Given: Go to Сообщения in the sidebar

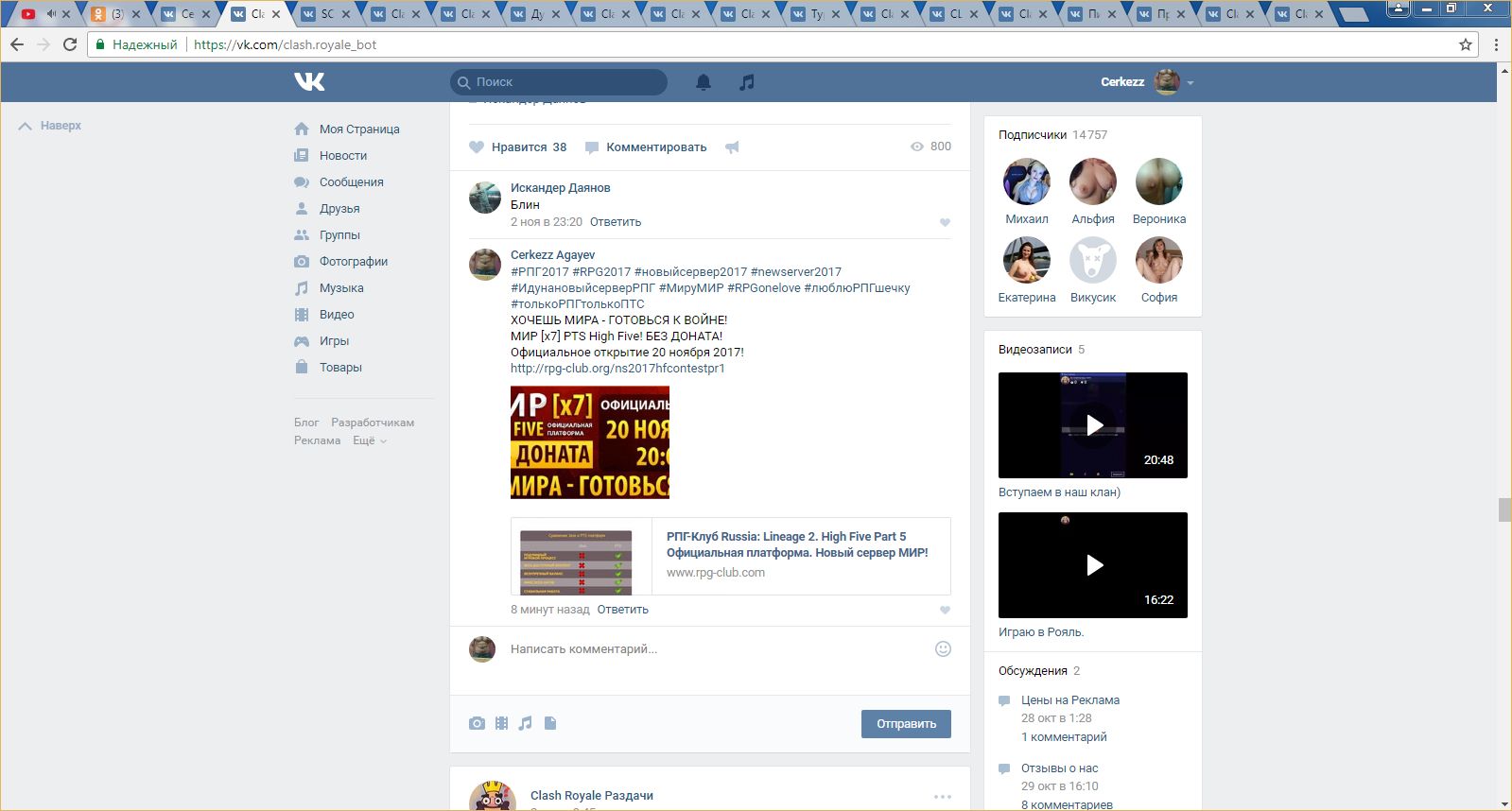Looking at the screenshot, I should tap(351, 182).
